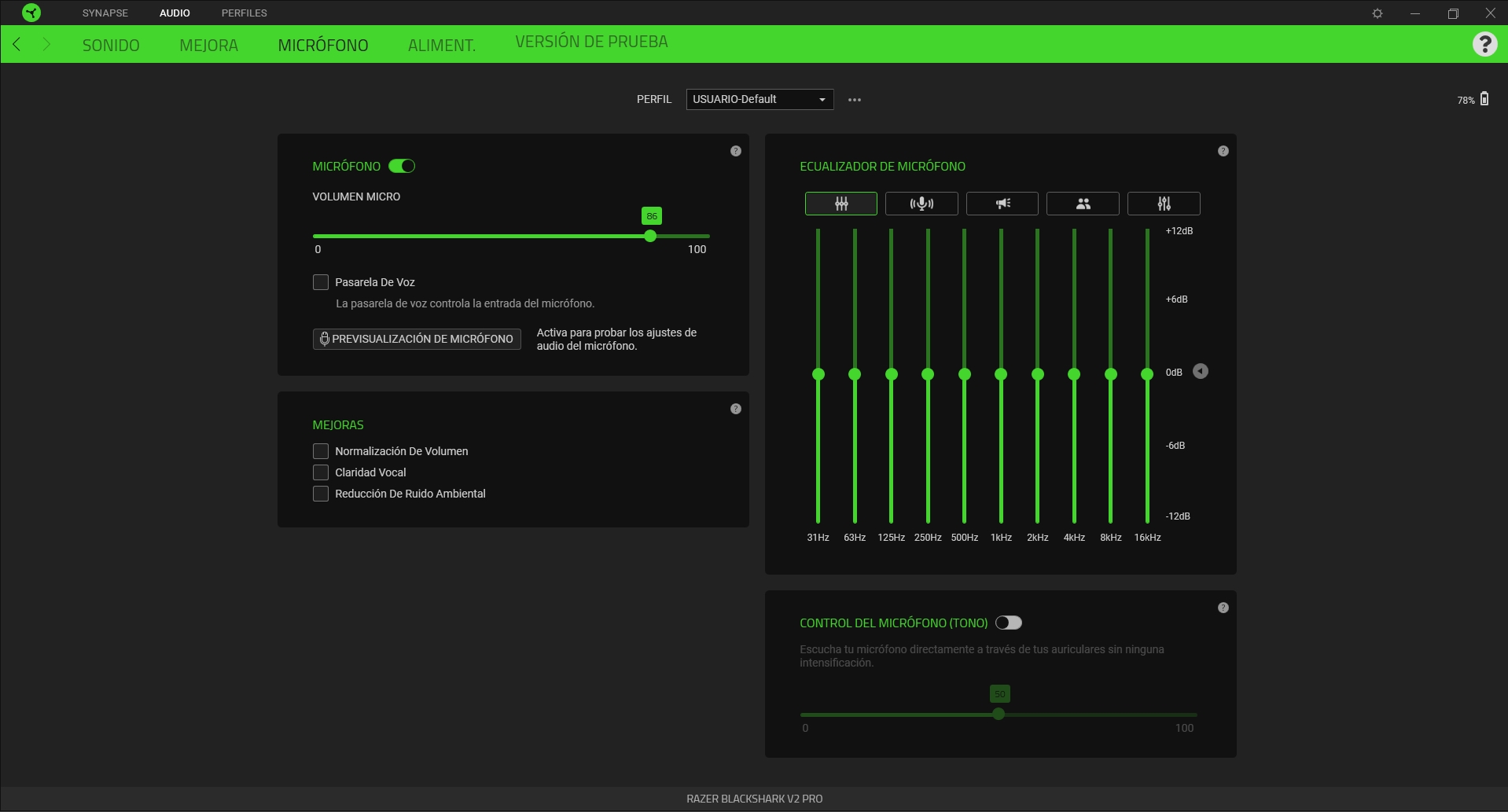Screen dimensions: 1508x812
Task: Click the Razer logo icon
Action: point(31,13)
